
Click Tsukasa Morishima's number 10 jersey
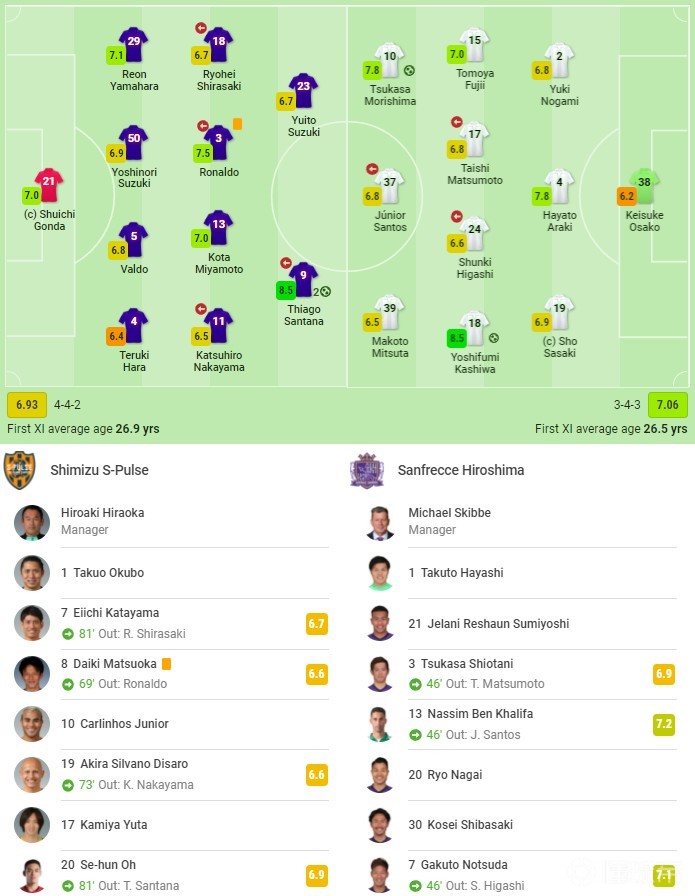coord(389,59)
